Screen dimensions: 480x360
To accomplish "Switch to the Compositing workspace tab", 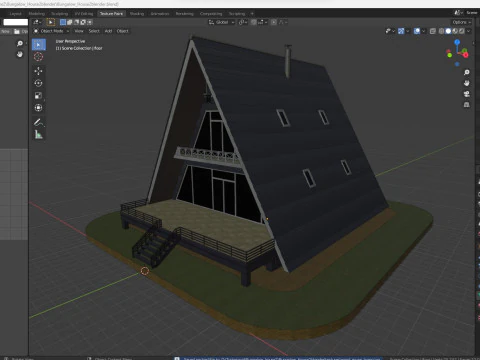I will click(x=211, y=14).
